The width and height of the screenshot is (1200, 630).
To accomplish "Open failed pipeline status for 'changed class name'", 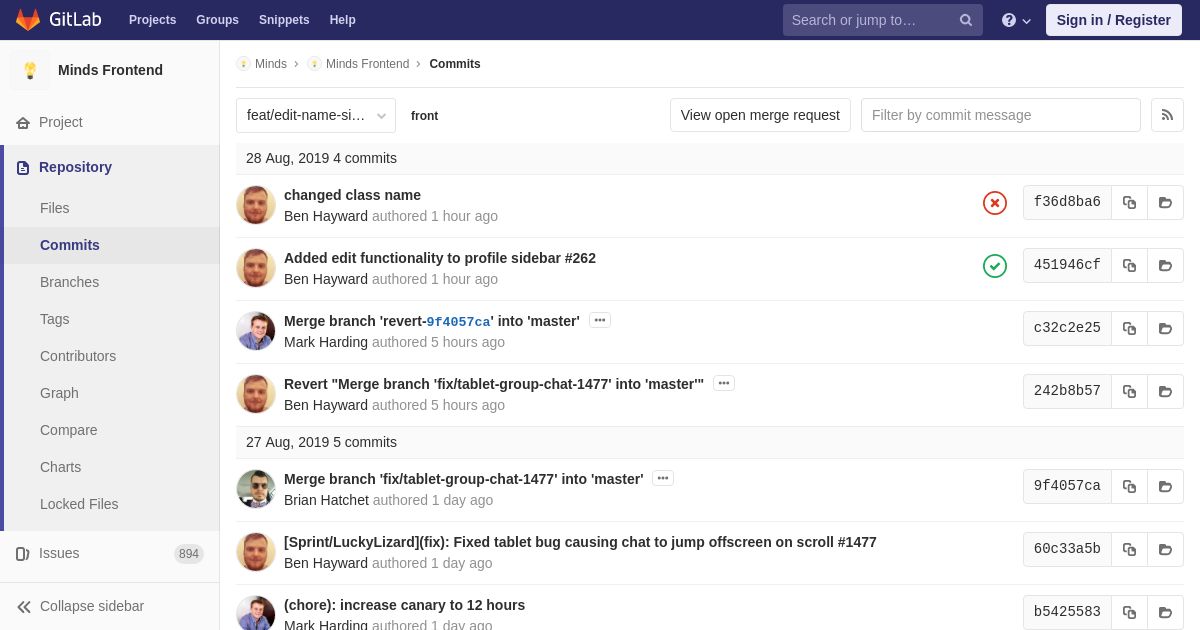I will [x=994, y=203].
